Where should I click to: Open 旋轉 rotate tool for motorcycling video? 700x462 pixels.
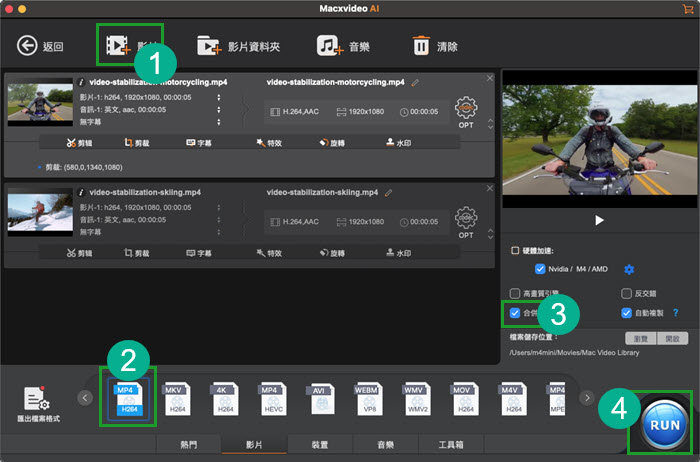tap(332, 143)
